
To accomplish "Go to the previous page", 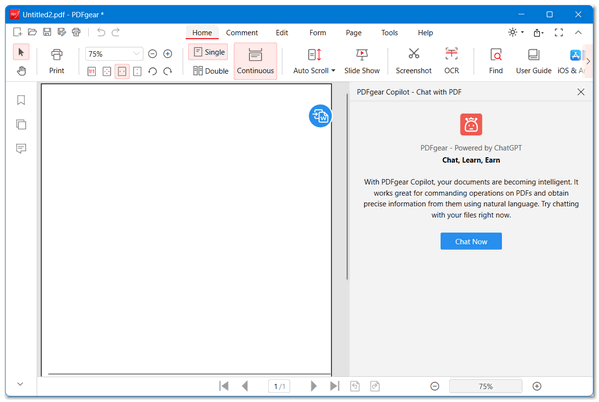I will [245, 386].
